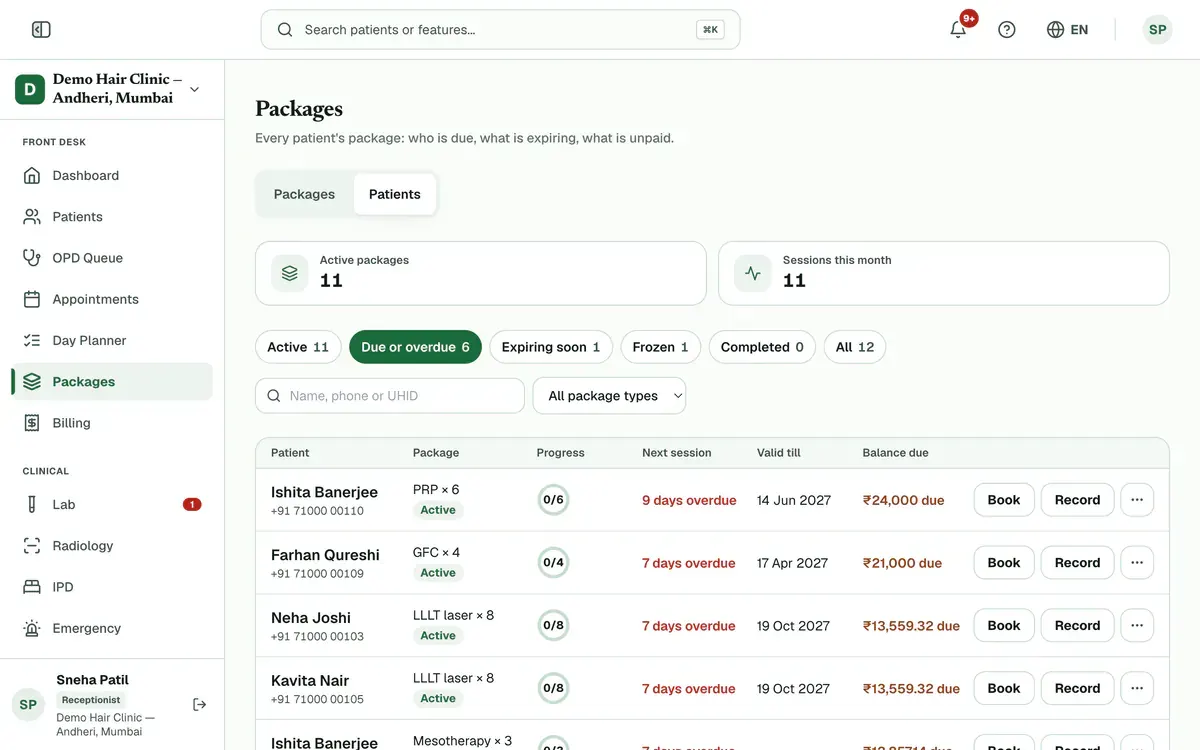Click patient name Farhan Qureshi
This screenshot has width=1200, height=750.
(x=325, y=555)
